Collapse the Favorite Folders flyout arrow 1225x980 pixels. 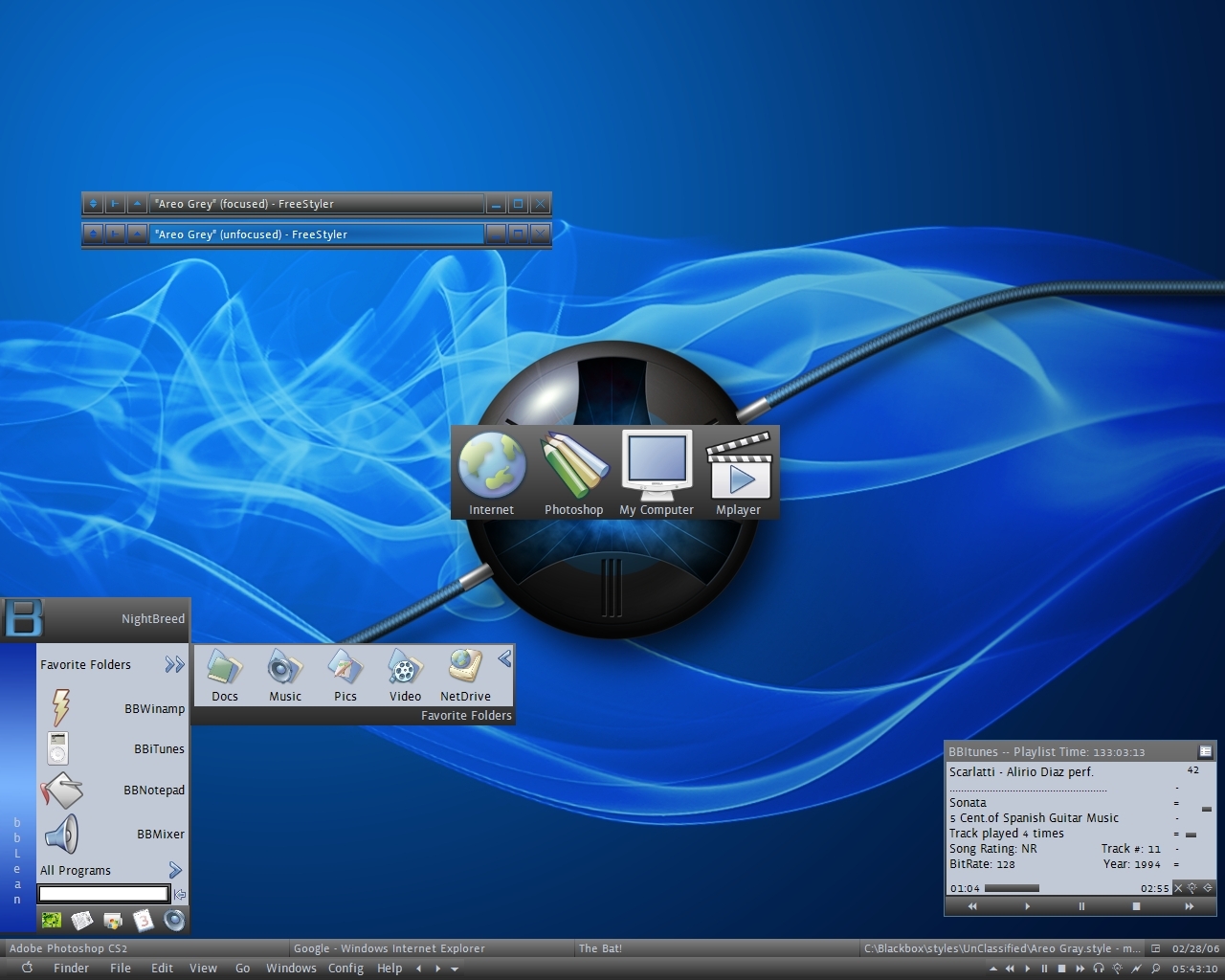[504, 658]
